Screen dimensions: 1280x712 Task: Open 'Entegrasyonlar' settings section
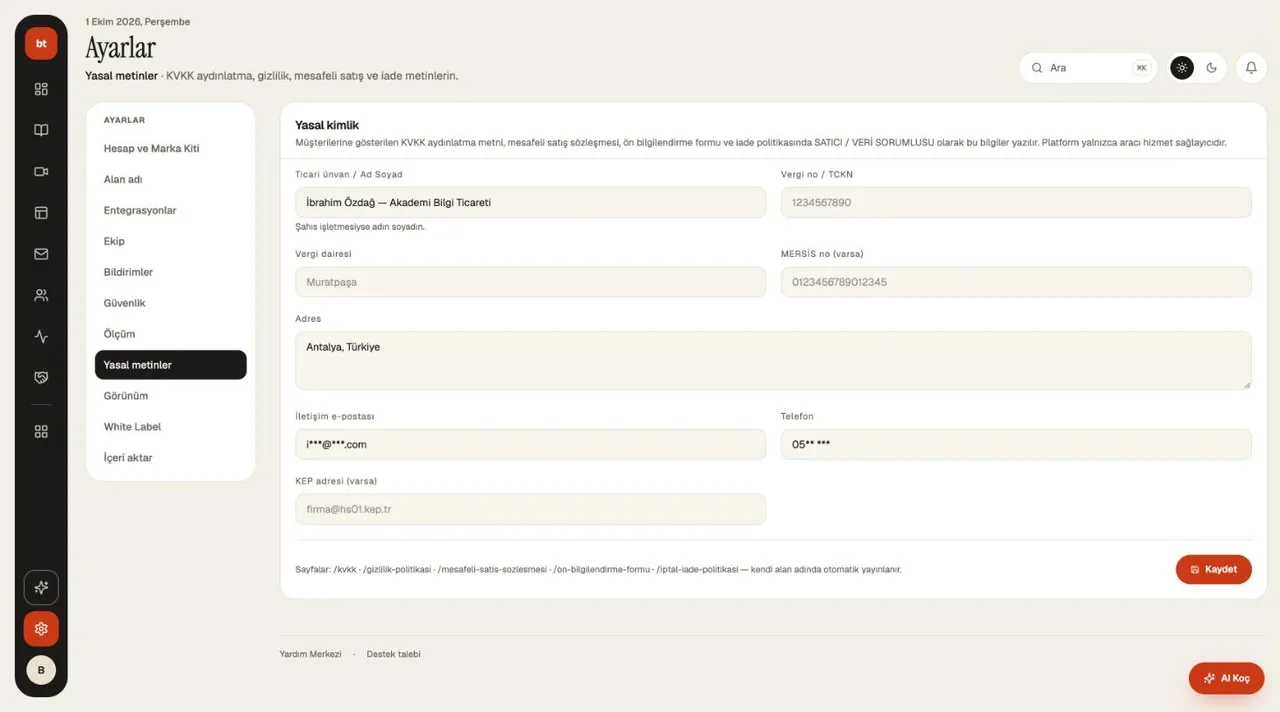tap(171, 211)
